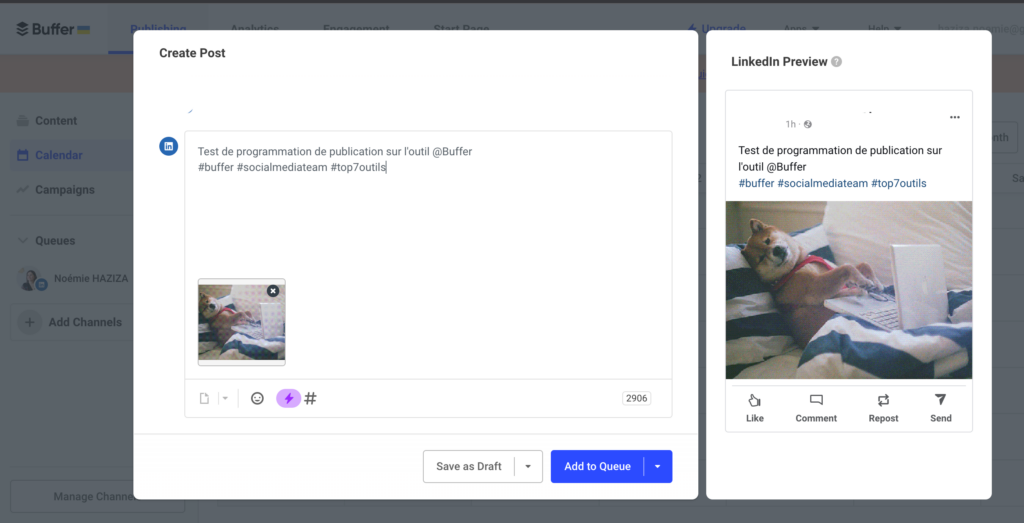
Task: Open Calendar in the sidebar
Action: point(58,155)
